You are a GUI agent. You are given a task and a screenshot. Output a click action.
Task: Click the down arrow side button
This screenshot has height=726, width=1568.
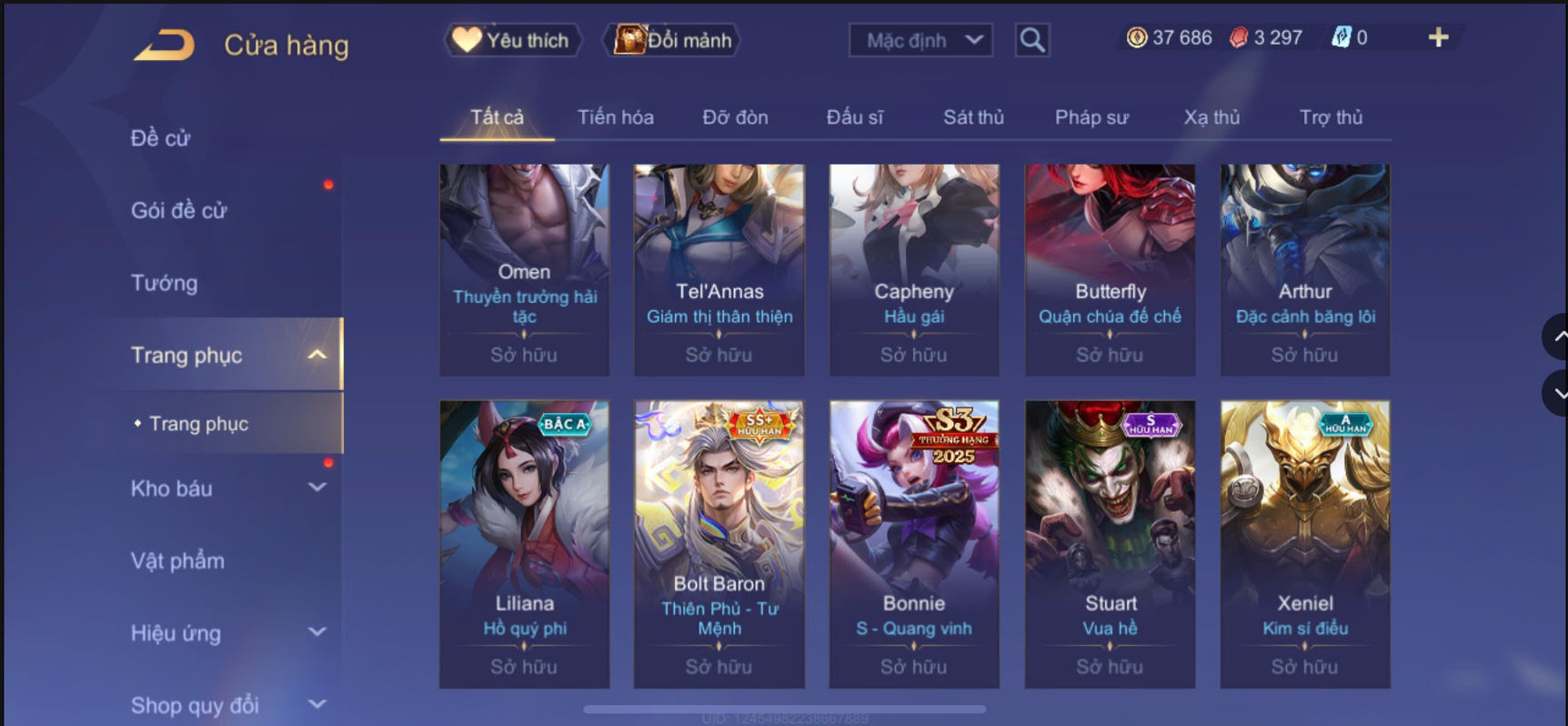1557,393
